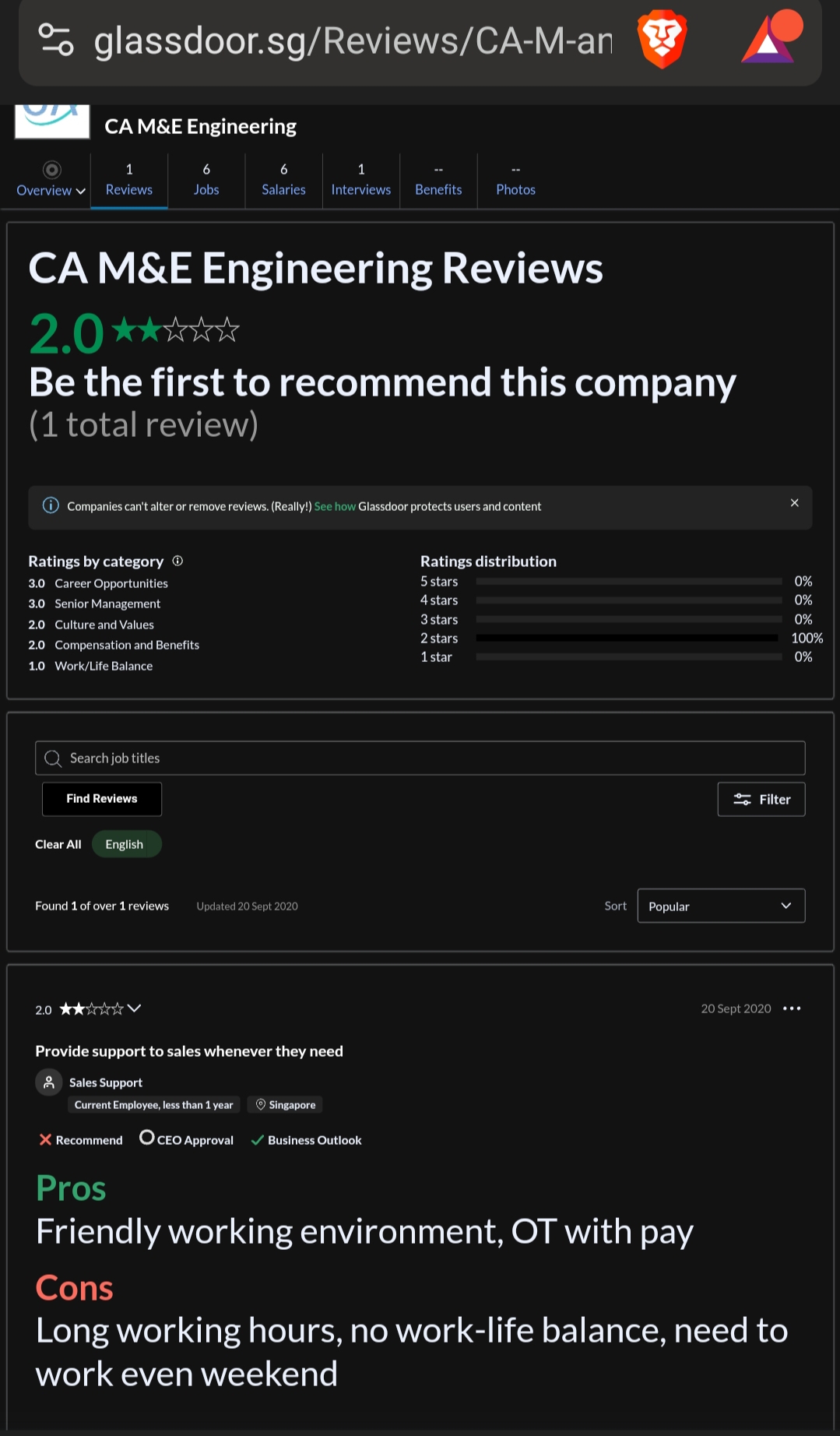The width and height of the screenshot is (840, 1436).
Task: Click the 2.0 overall star rating
Action: pos(135,333)
